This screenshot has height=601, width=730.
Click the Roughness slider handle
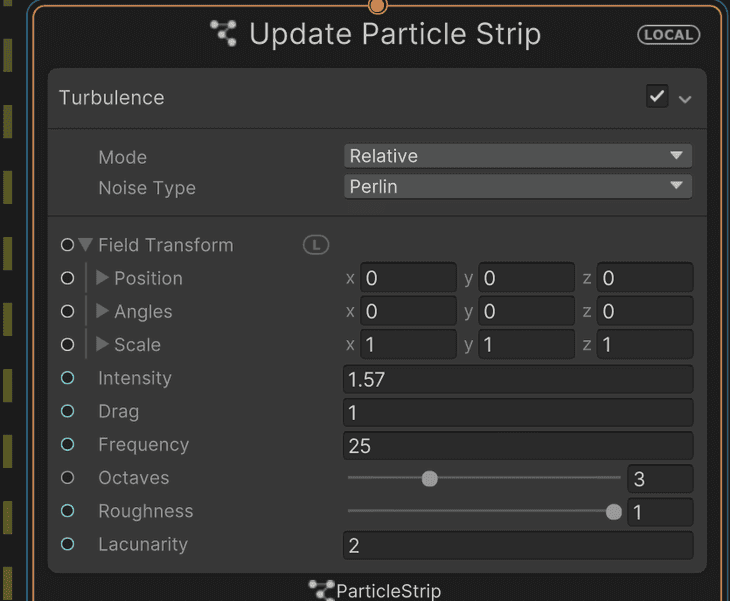(613, 512)
